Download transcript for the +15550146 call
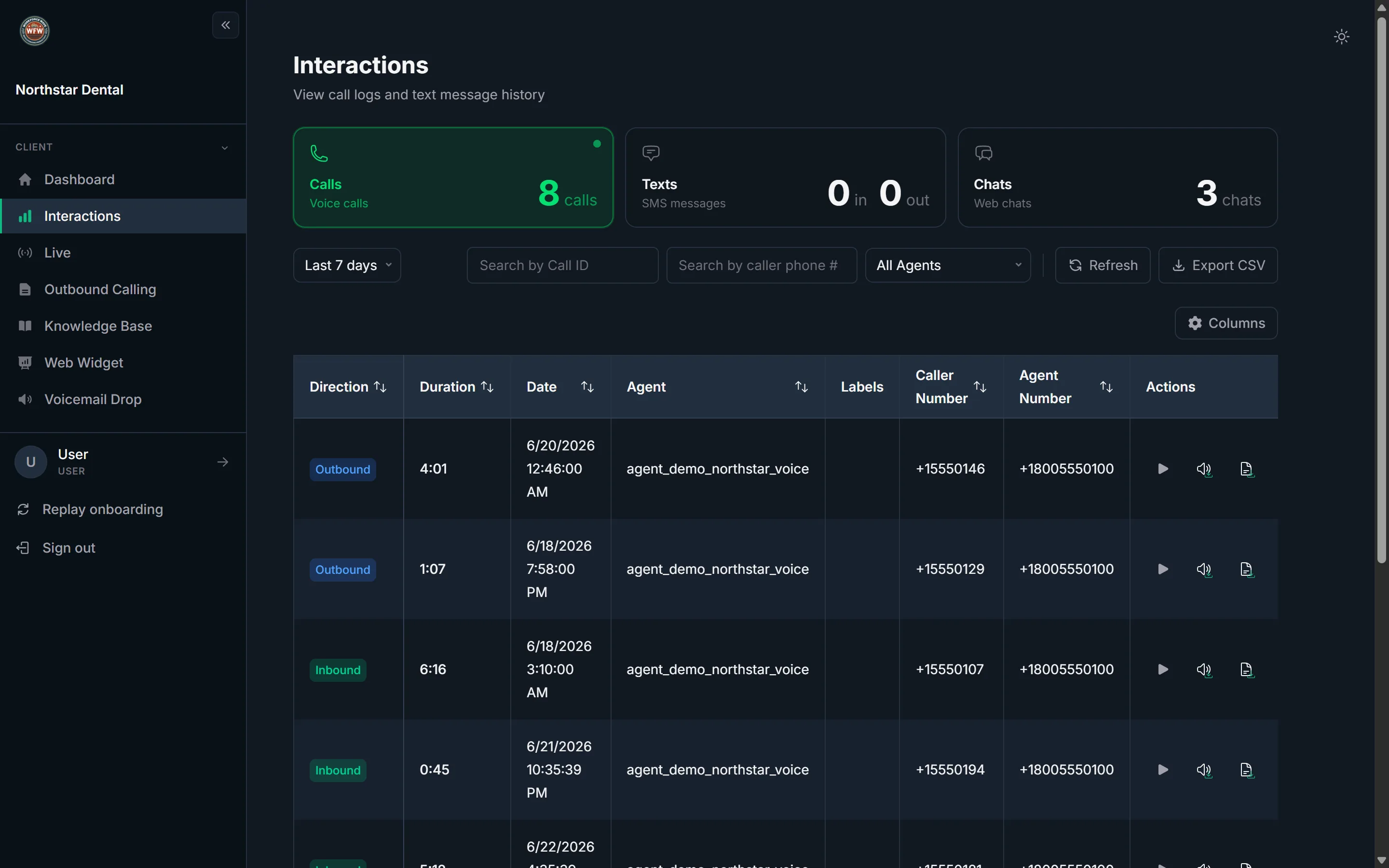Screen dimensions: 1389x868 pos(1246,469)
